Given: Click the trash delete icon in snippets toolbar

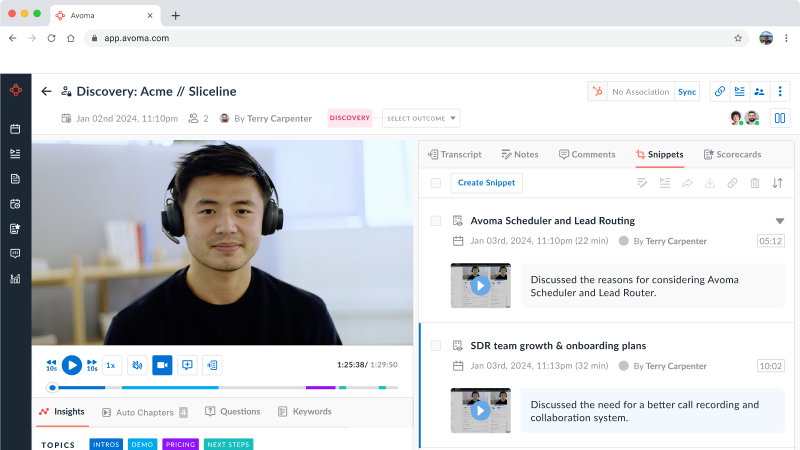Looking at the screenshot, I should point(755,183).
